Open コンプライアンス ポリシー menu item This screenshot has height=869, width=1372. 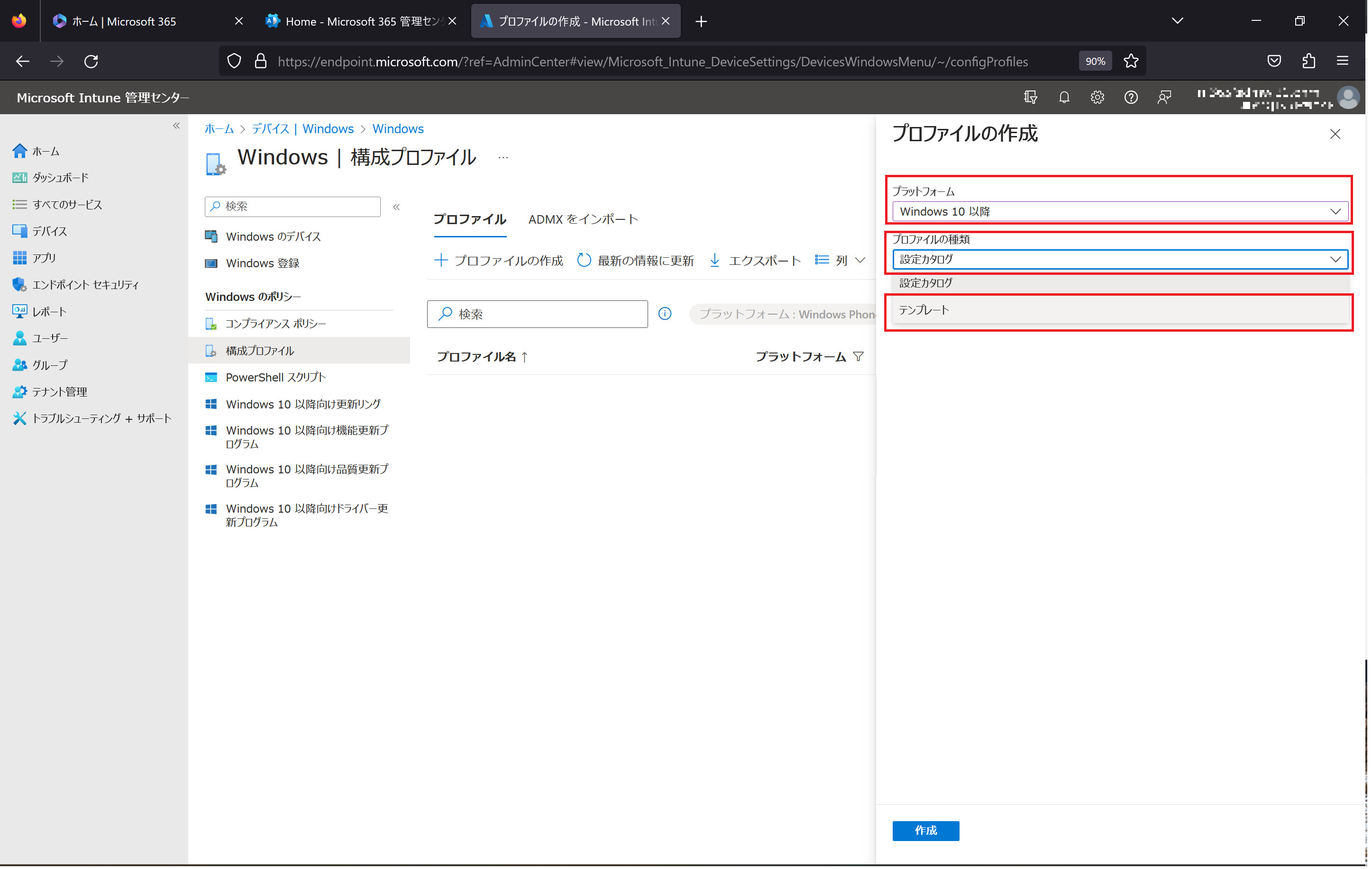click(x=265, y=325)
